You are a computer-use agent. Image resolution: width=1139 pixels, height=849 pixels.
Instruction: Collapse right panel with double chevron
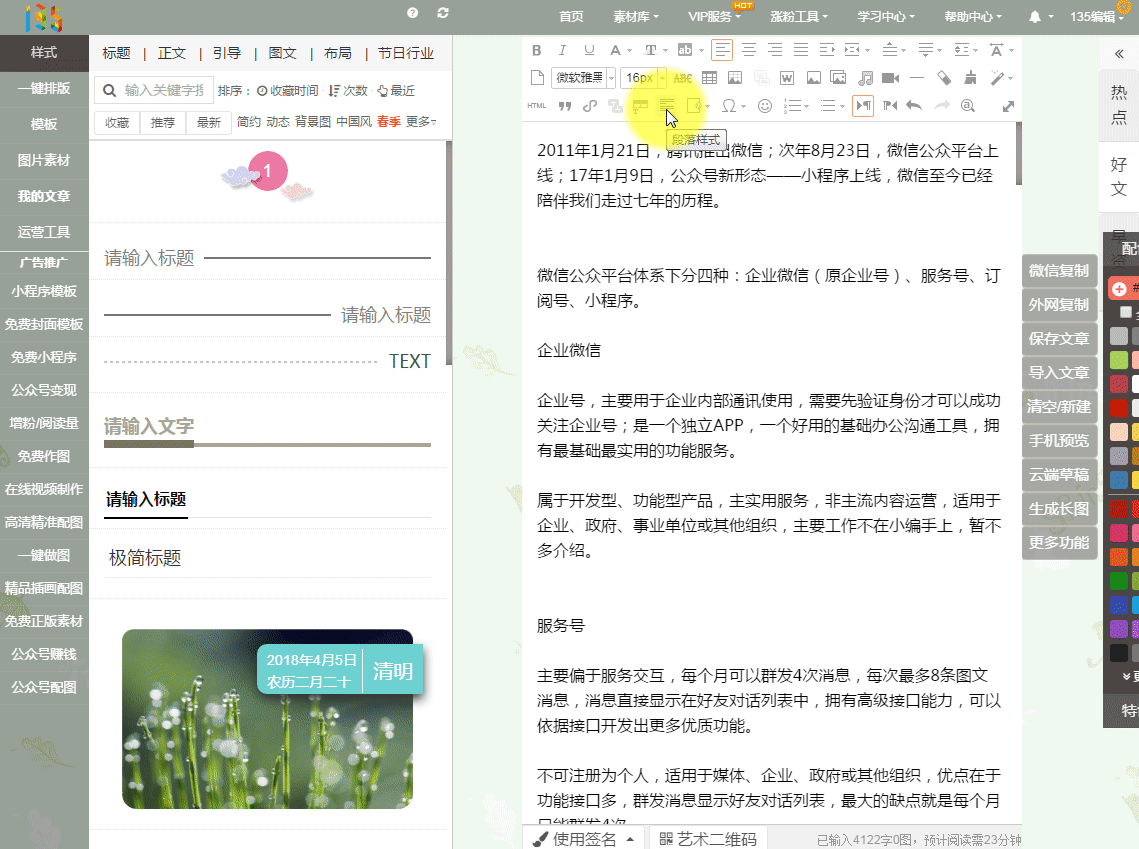click(x=1119, y=54)
